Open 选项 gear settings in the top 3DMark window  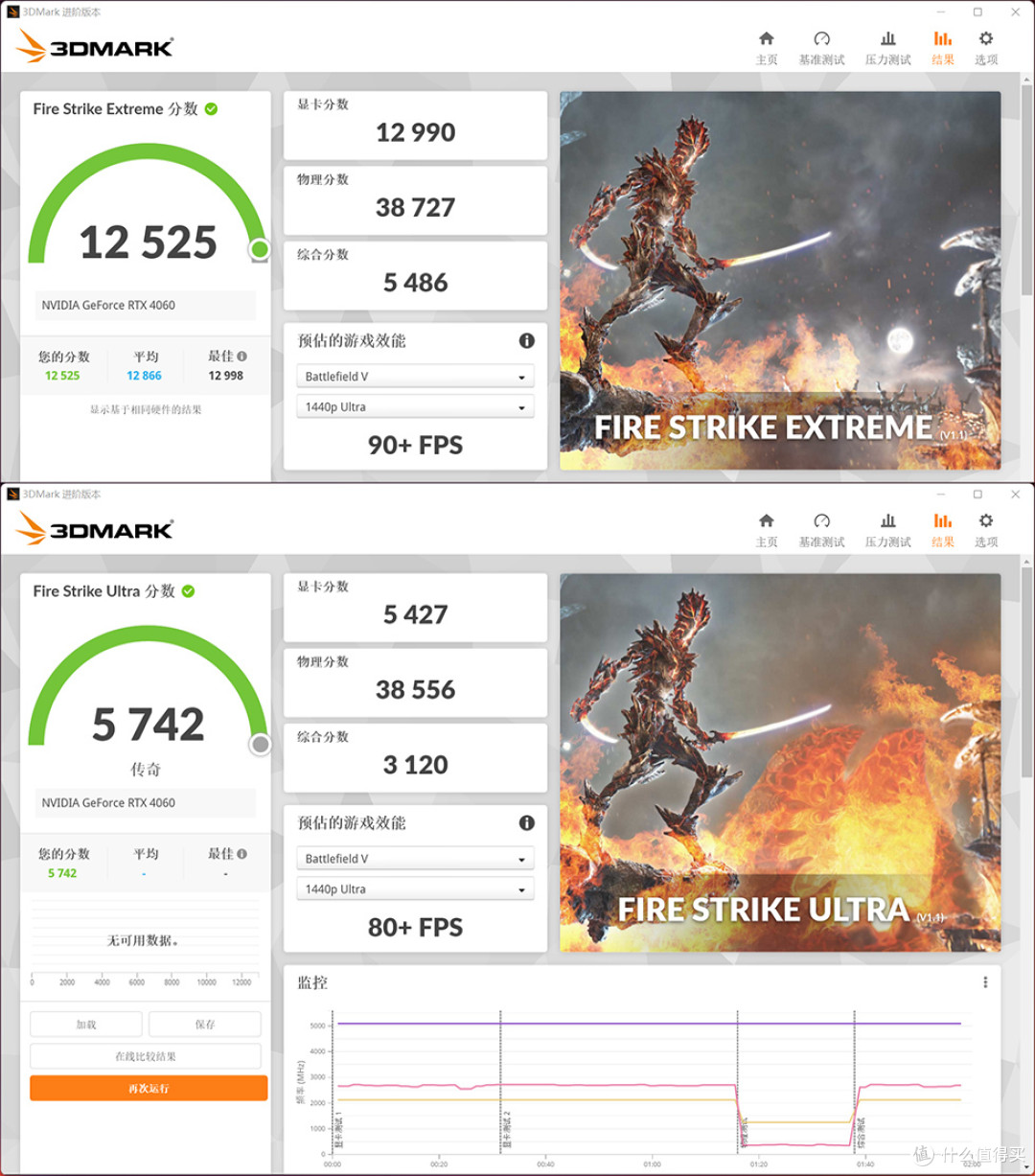(x=986, y=47)
